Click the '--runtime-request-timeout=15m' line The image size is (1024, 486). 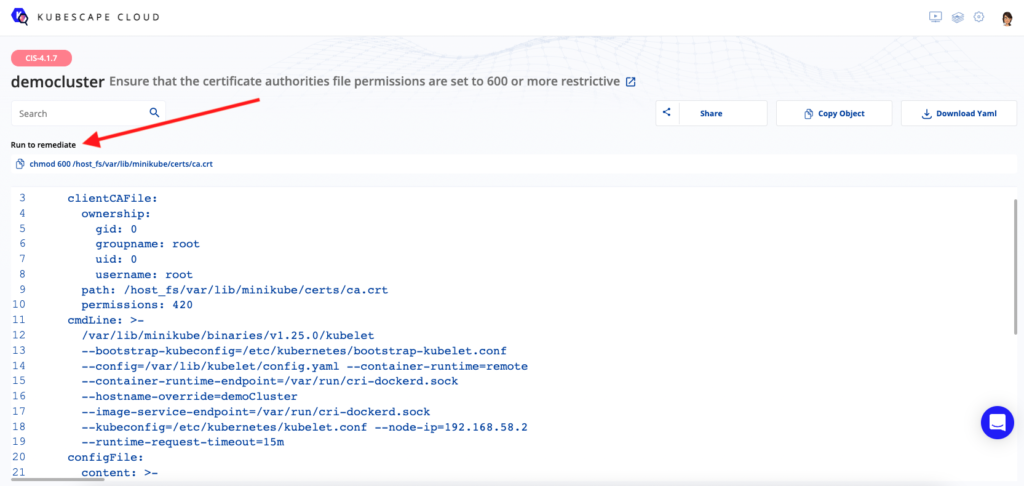click(182, 442)
